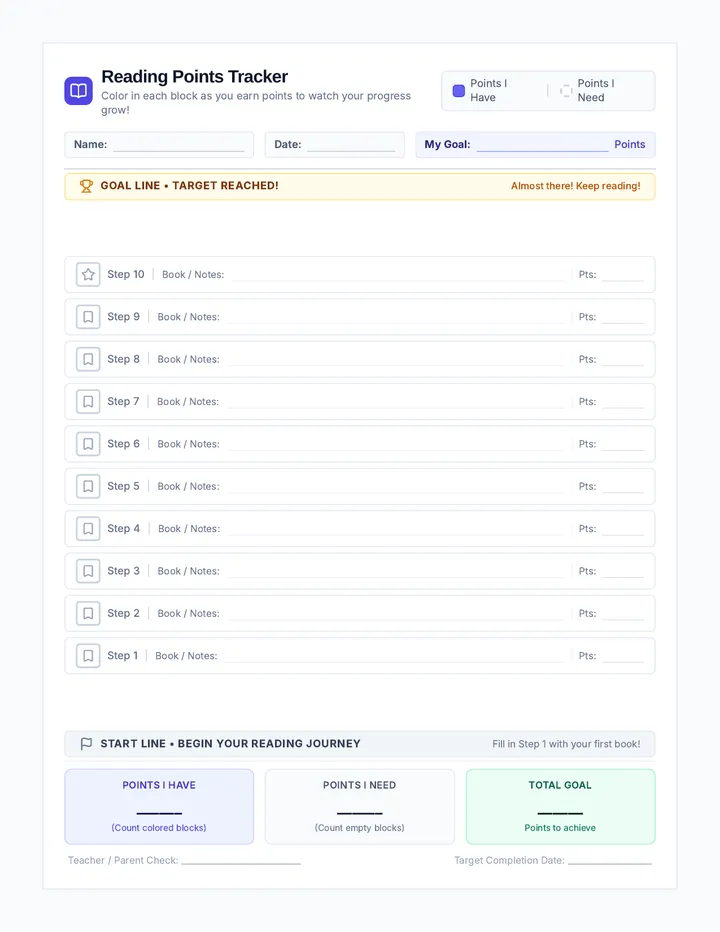Click the Pts field for Step 6
This screenshot has width=720, height=932.
tap(623, 445)
